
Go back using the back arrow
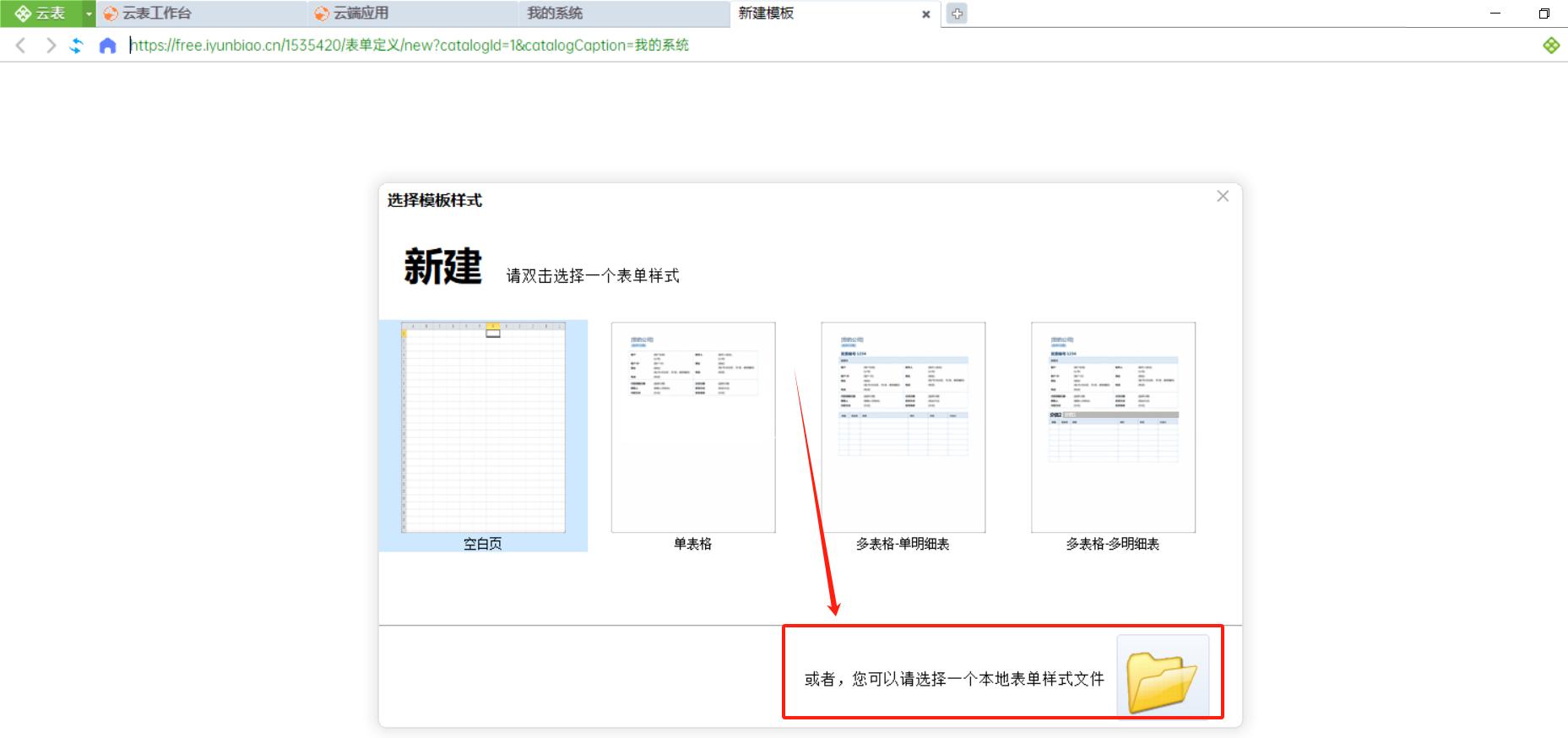click(x=21, y=46)
